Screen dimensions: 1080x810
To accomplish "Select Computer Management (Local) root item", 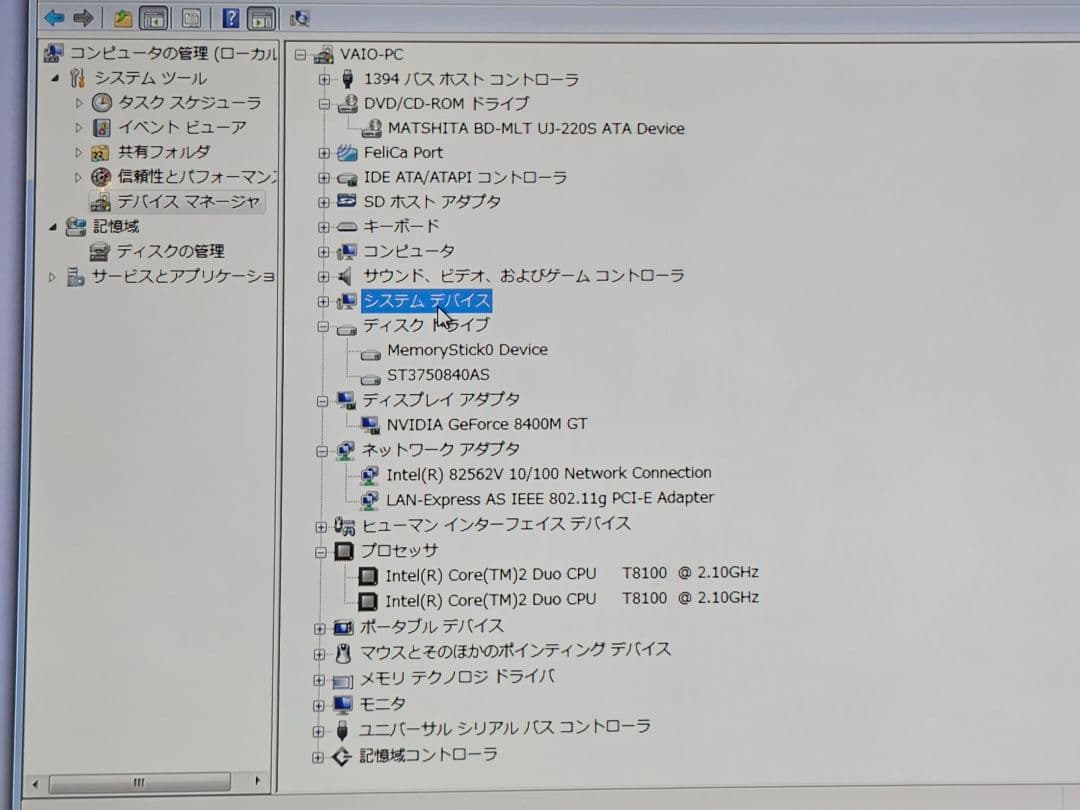I will click(173, 53).
